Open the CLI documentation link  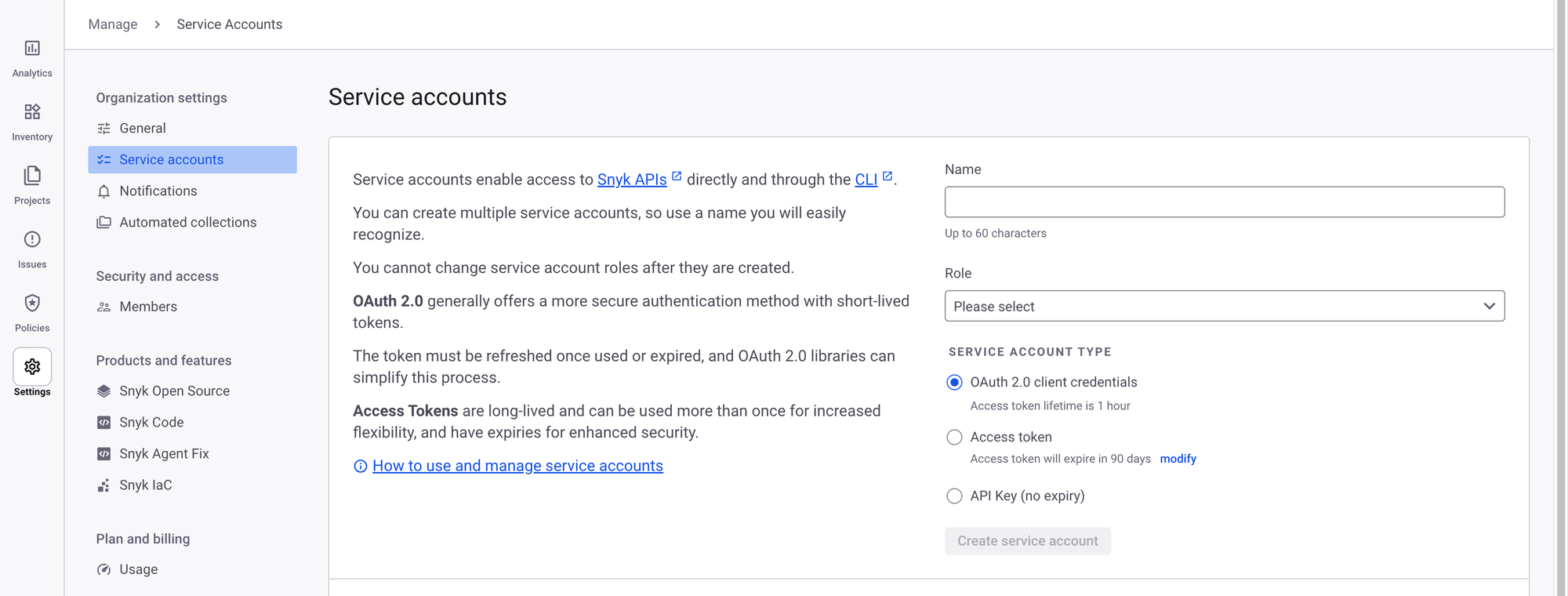coord(866,180)
